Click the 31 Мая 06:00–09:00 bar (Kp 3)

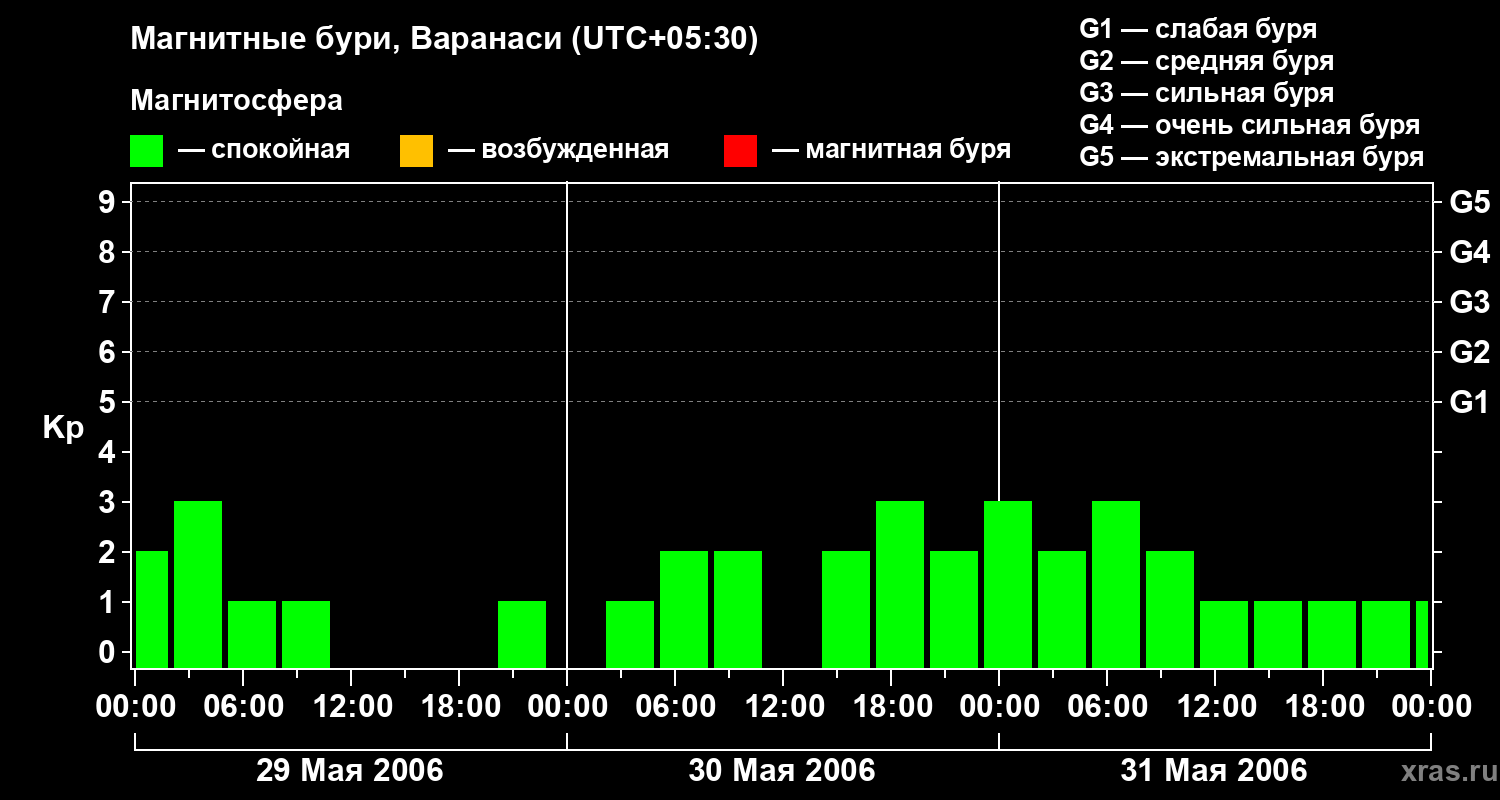click(x=1116, y=584)
